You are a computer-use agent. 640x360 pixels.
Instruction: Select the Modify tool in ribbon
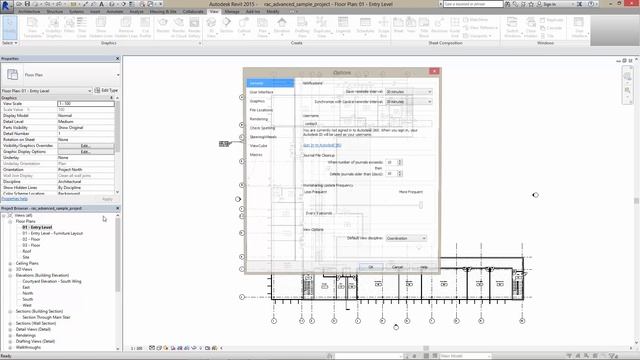point(10,27)
